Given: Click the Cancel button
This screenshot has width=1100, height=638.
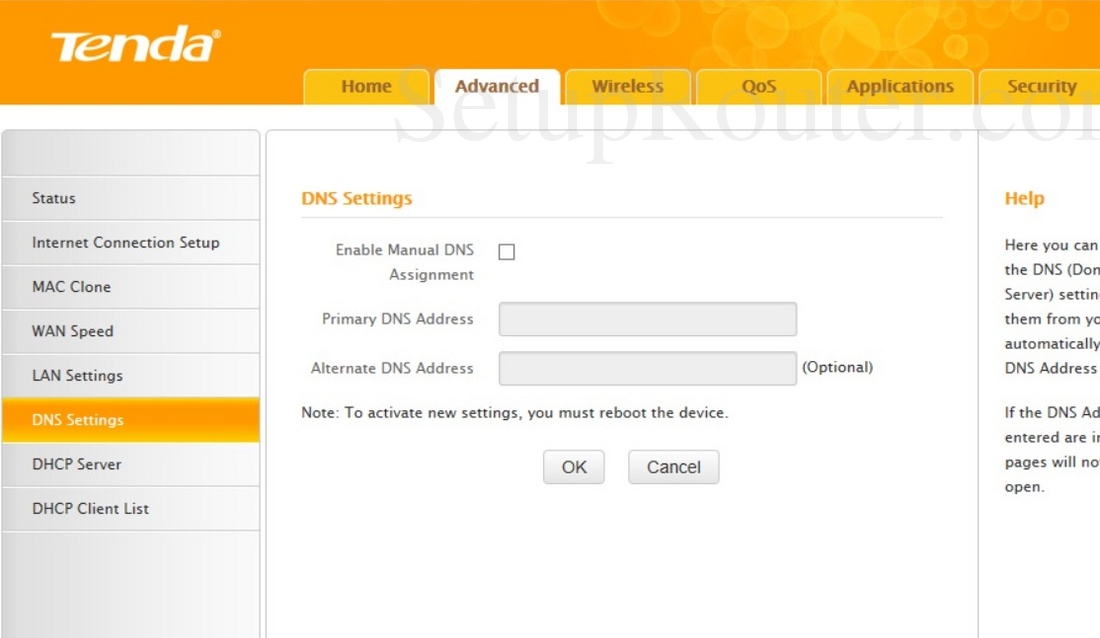Looking at the screenshot, I should [673, 467].
